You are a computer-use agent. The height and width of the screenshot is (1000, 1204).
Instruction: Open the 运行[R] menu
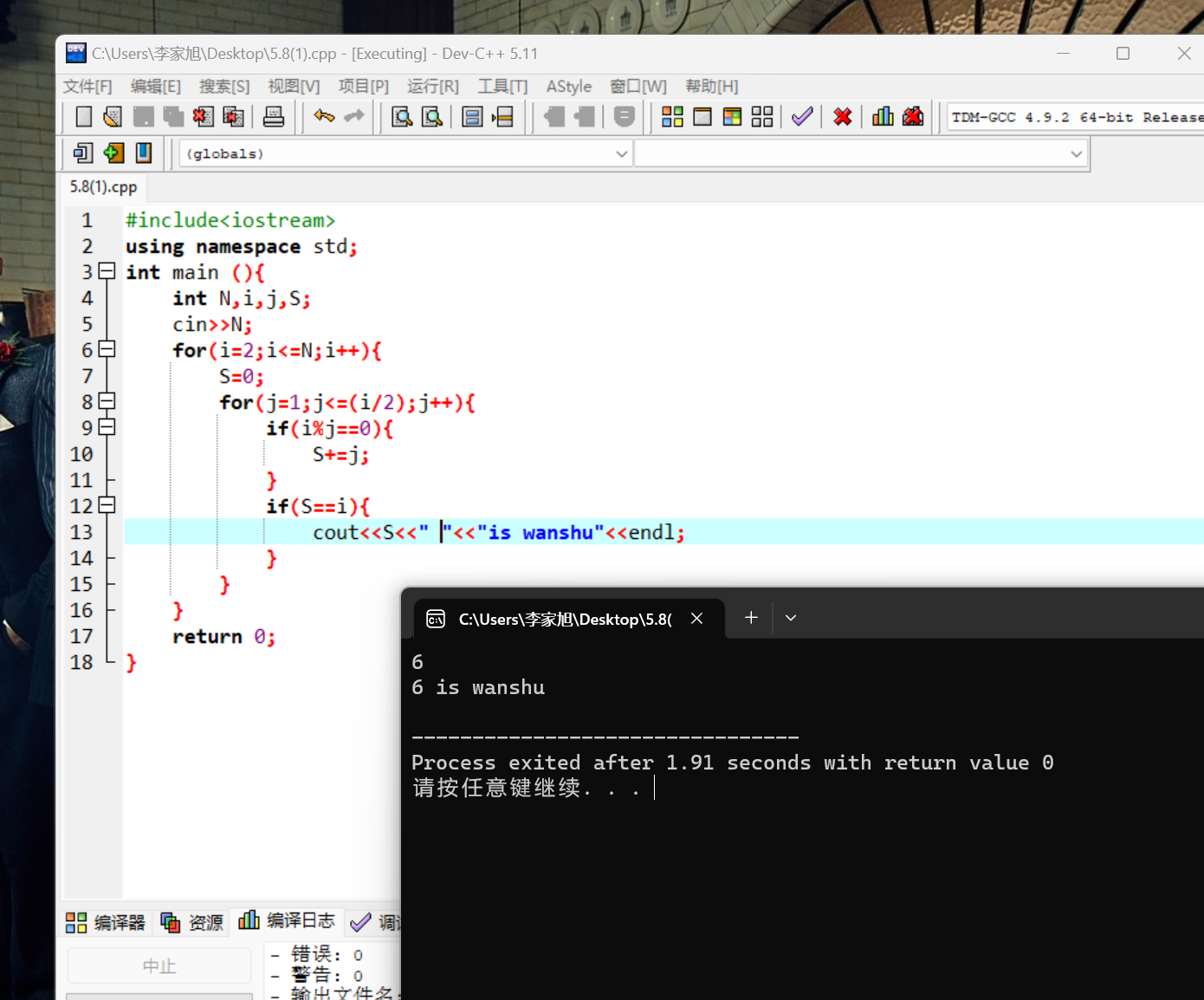coord(432,87)
